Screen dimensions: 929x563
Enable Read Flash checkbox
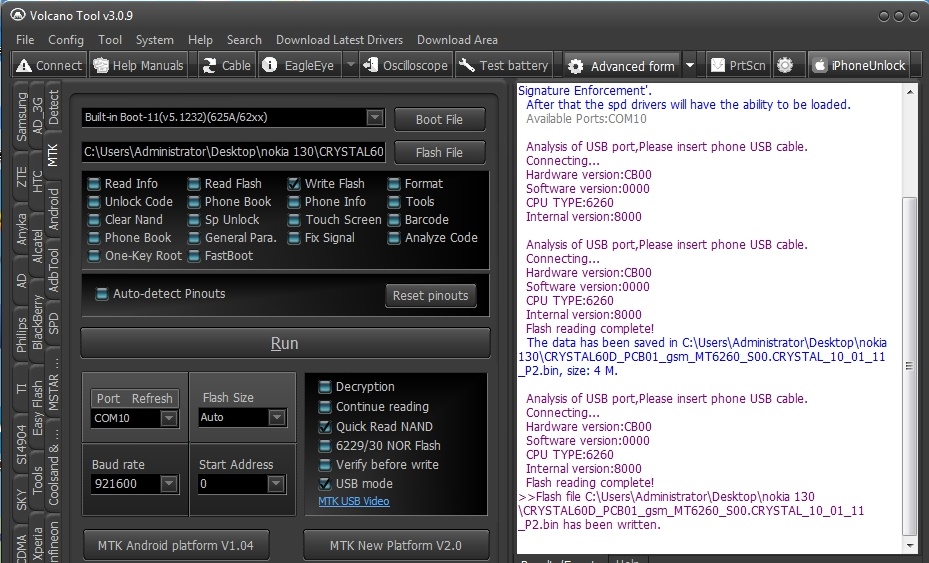[x=194, y=184]
